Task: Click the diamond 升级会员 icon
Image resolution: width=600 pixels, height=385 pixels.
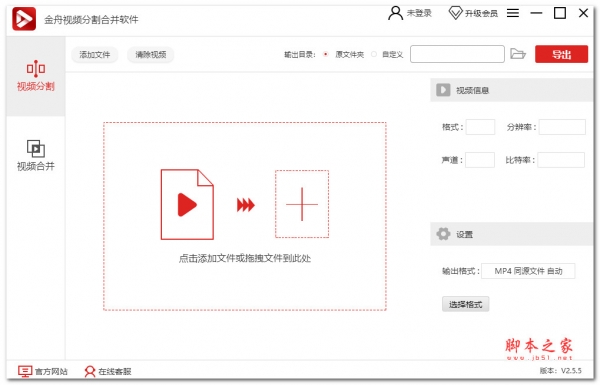Action: tap(455, 13)
